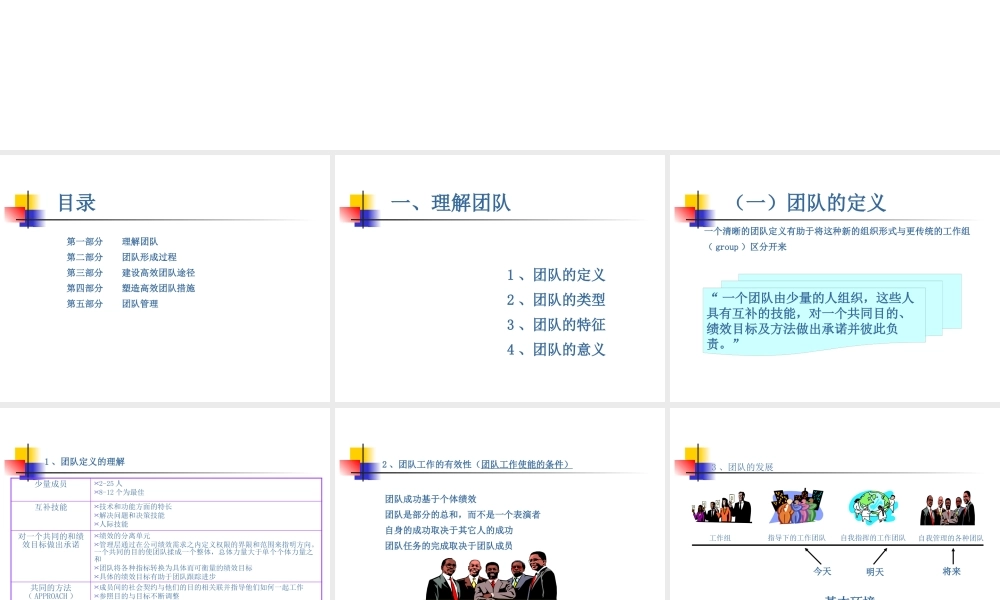1000x600 pixels.
Task: Click the 团队工作使能的条件 underlined link
Action: click(x=526, y=464)
